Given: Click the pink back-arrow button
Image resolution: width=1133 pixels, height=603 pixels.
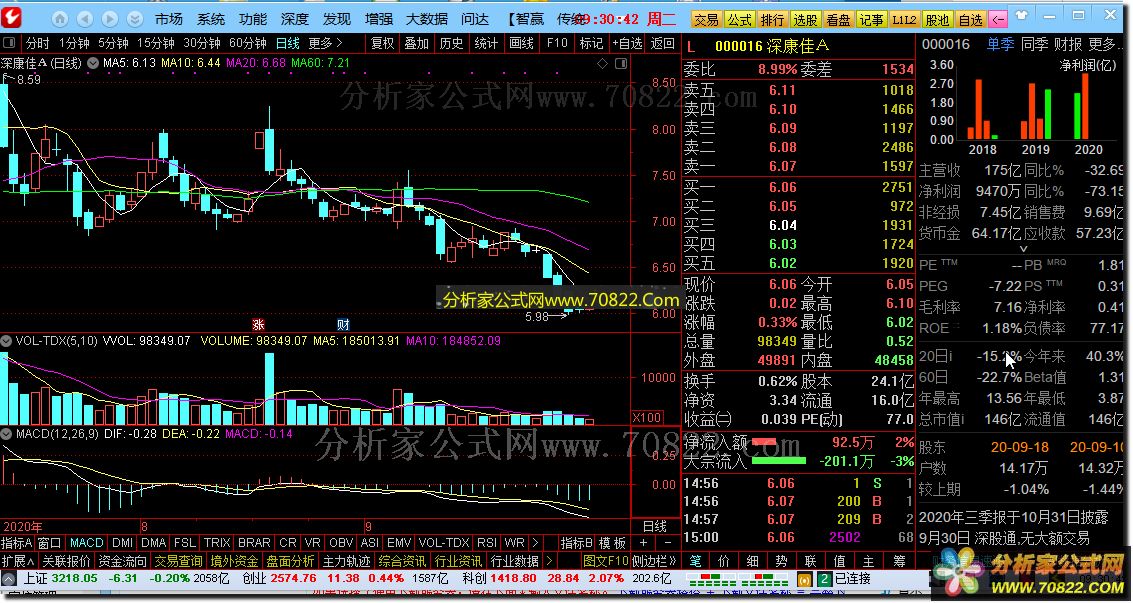Looking at the screenshot, I should (998, 20).
